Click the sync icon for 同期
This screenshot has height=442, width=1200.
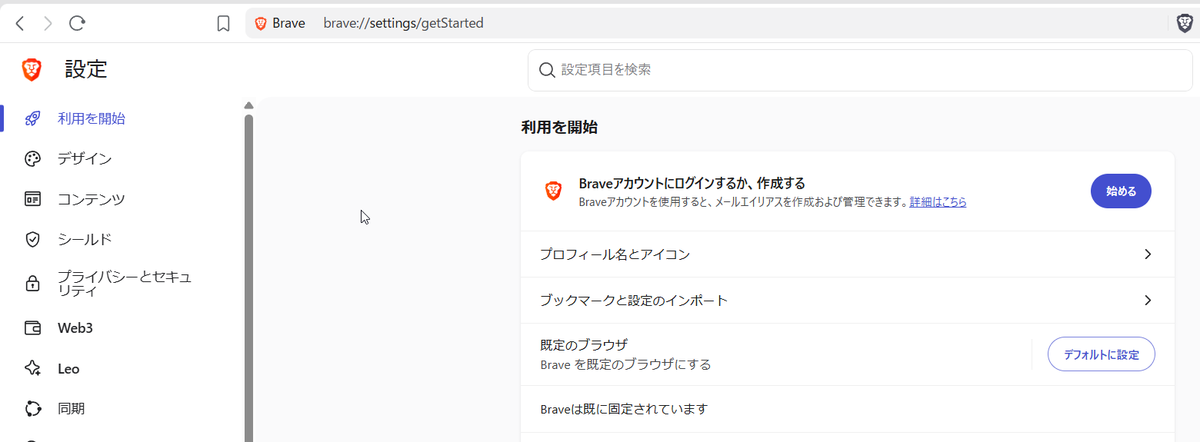tap(32, 408)
